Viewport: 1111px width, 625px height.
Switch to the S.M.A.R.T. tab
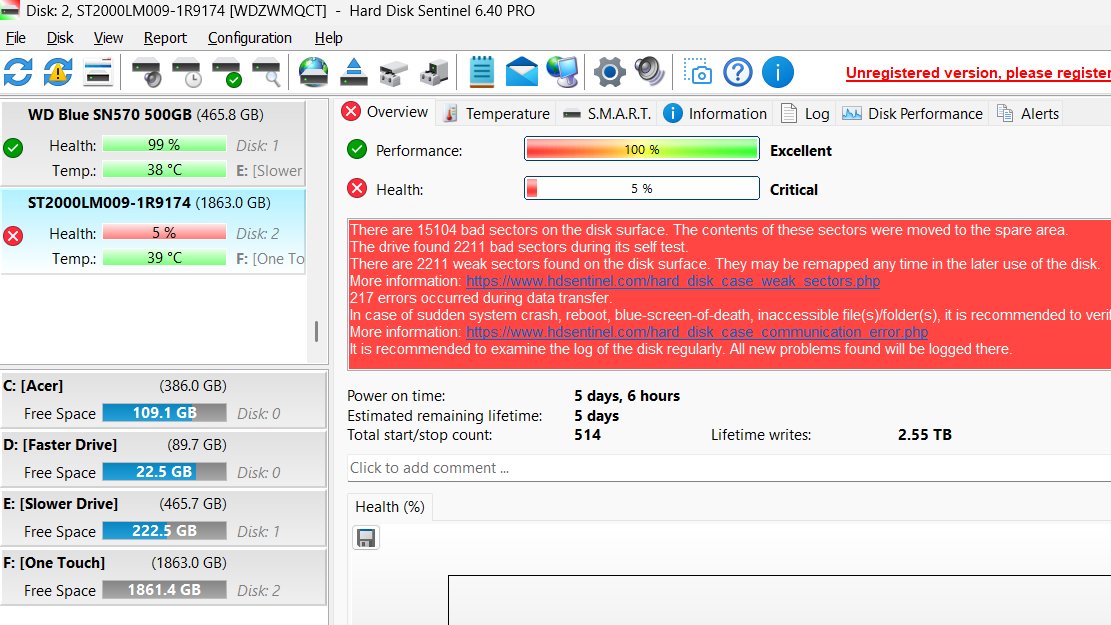coord(607,113)
